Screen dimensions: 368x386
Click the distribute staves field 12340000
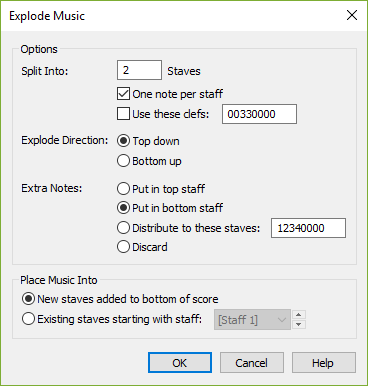(x=308, y=228)
